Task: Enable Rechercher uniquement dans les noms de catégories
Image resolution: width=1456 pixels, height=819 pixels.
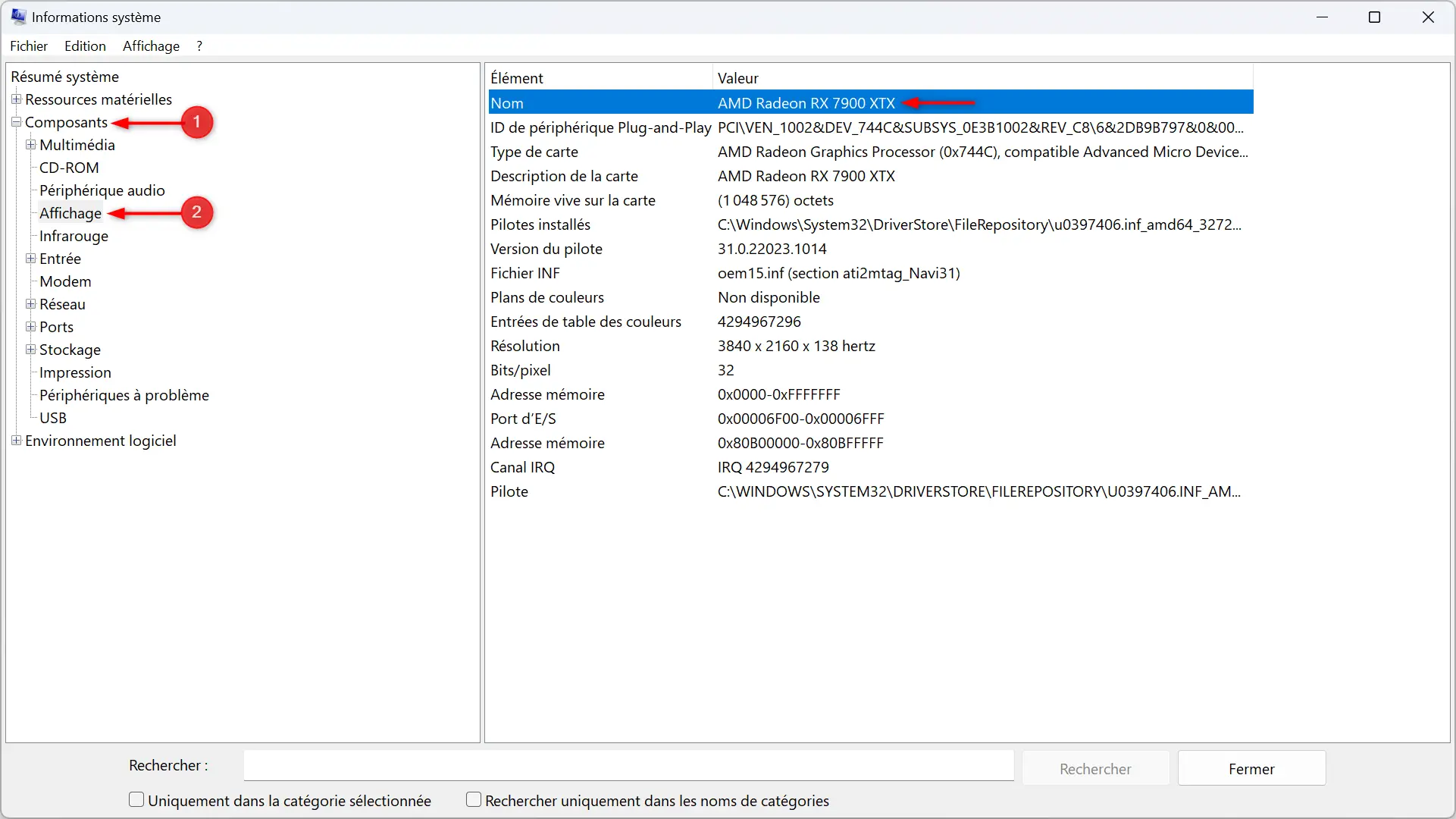Action: [x=474, y=799]
